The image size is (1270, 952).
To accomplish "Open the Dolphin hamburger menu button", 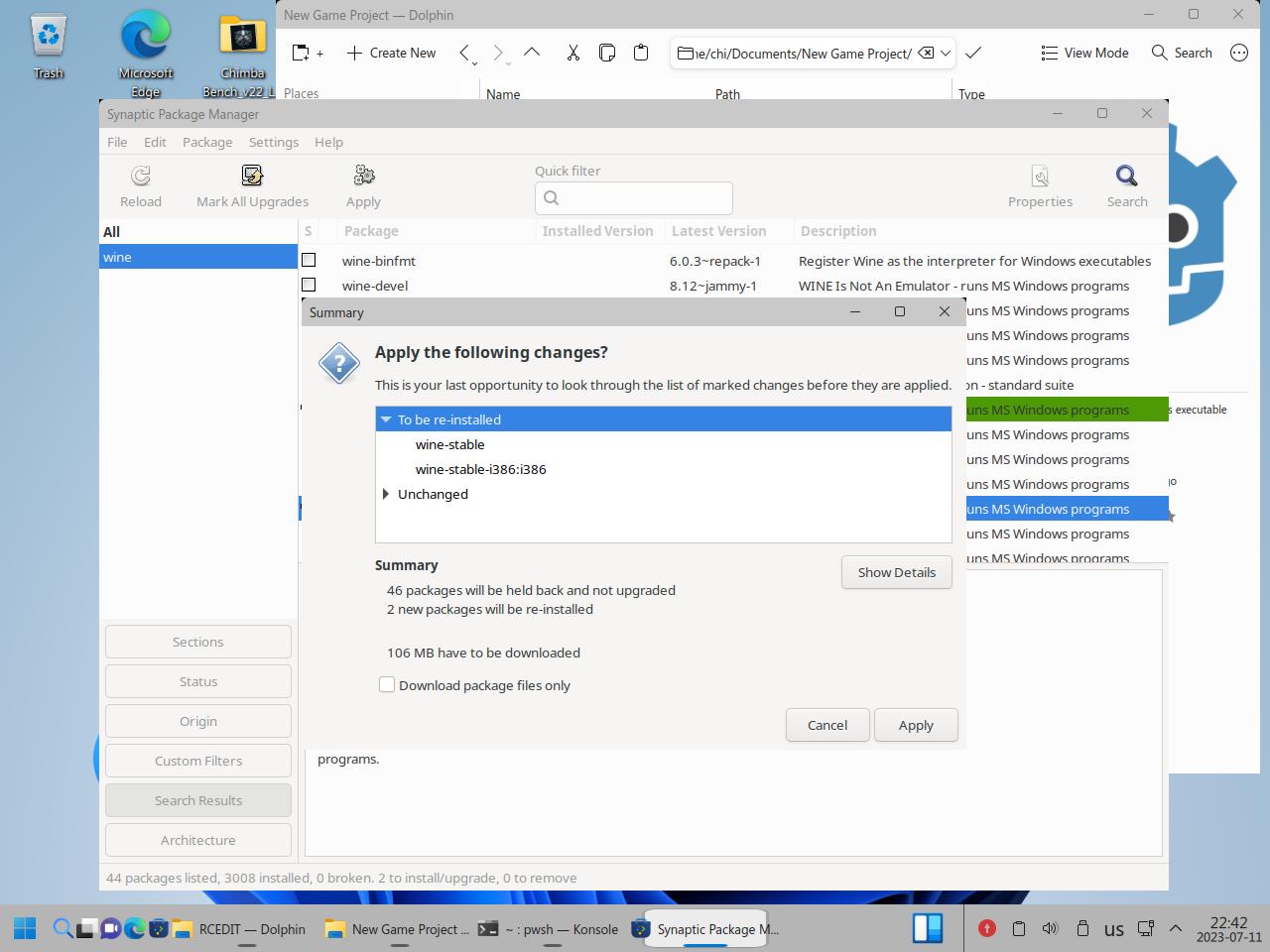I will pos(1239,53).
